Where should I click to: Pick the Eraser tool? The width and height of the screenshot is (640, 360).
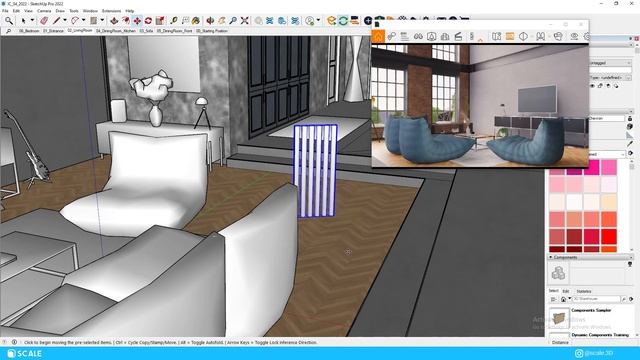pos(44,20)
